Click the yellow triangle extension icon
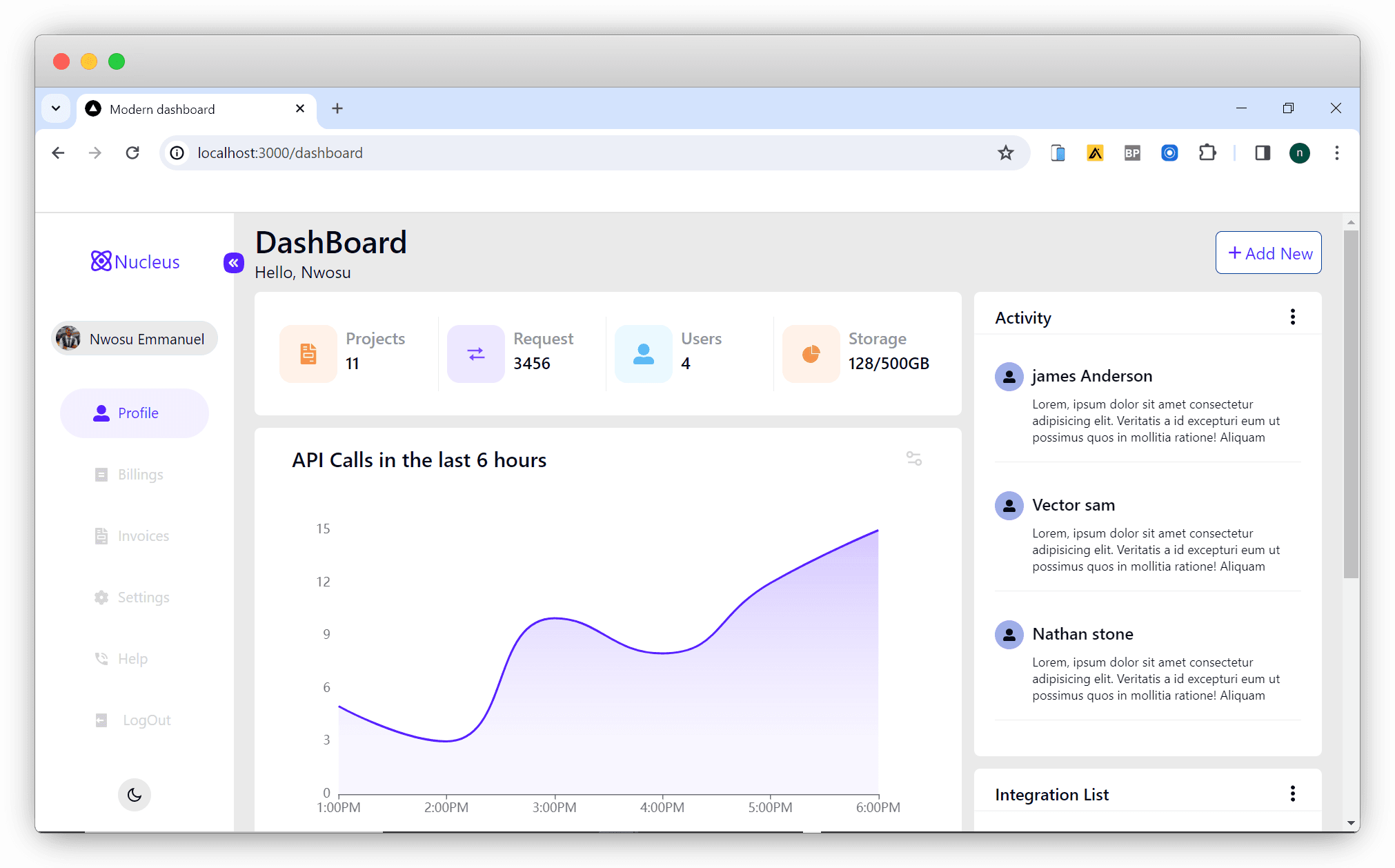The image size is (1395, 868). pyautogui.click(x=1095, y=153)
